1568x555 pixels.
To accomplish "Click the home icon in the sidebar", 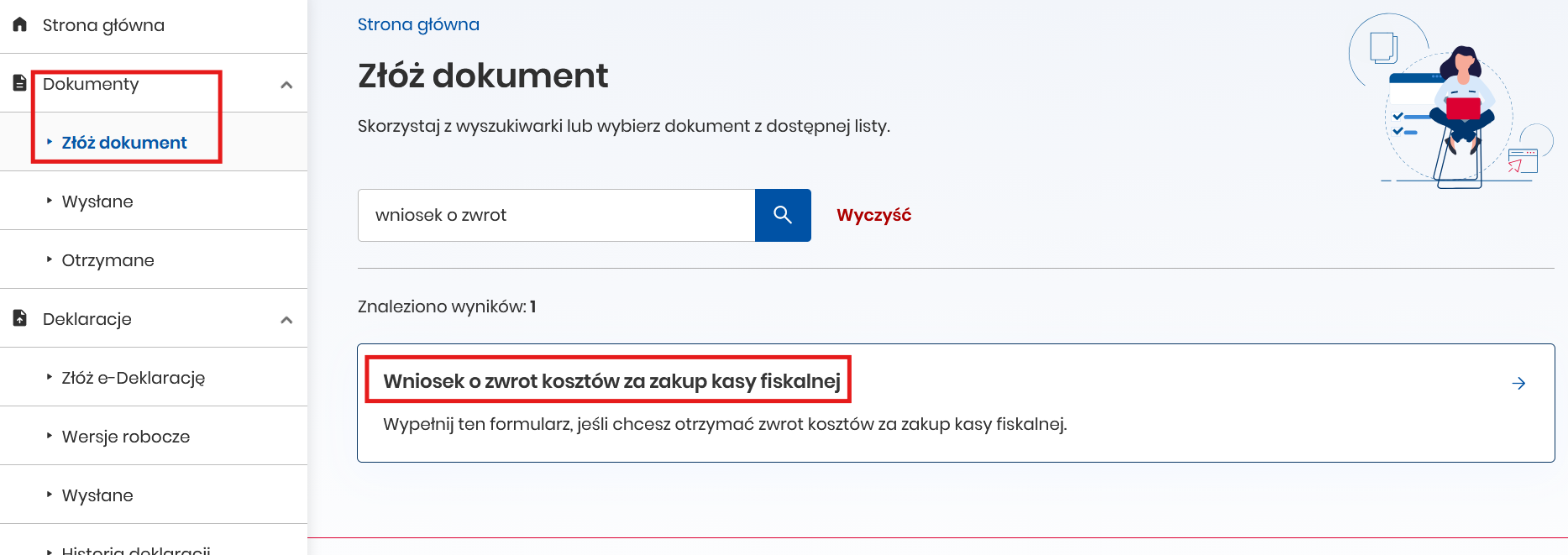I will click(x=20, y=24).
